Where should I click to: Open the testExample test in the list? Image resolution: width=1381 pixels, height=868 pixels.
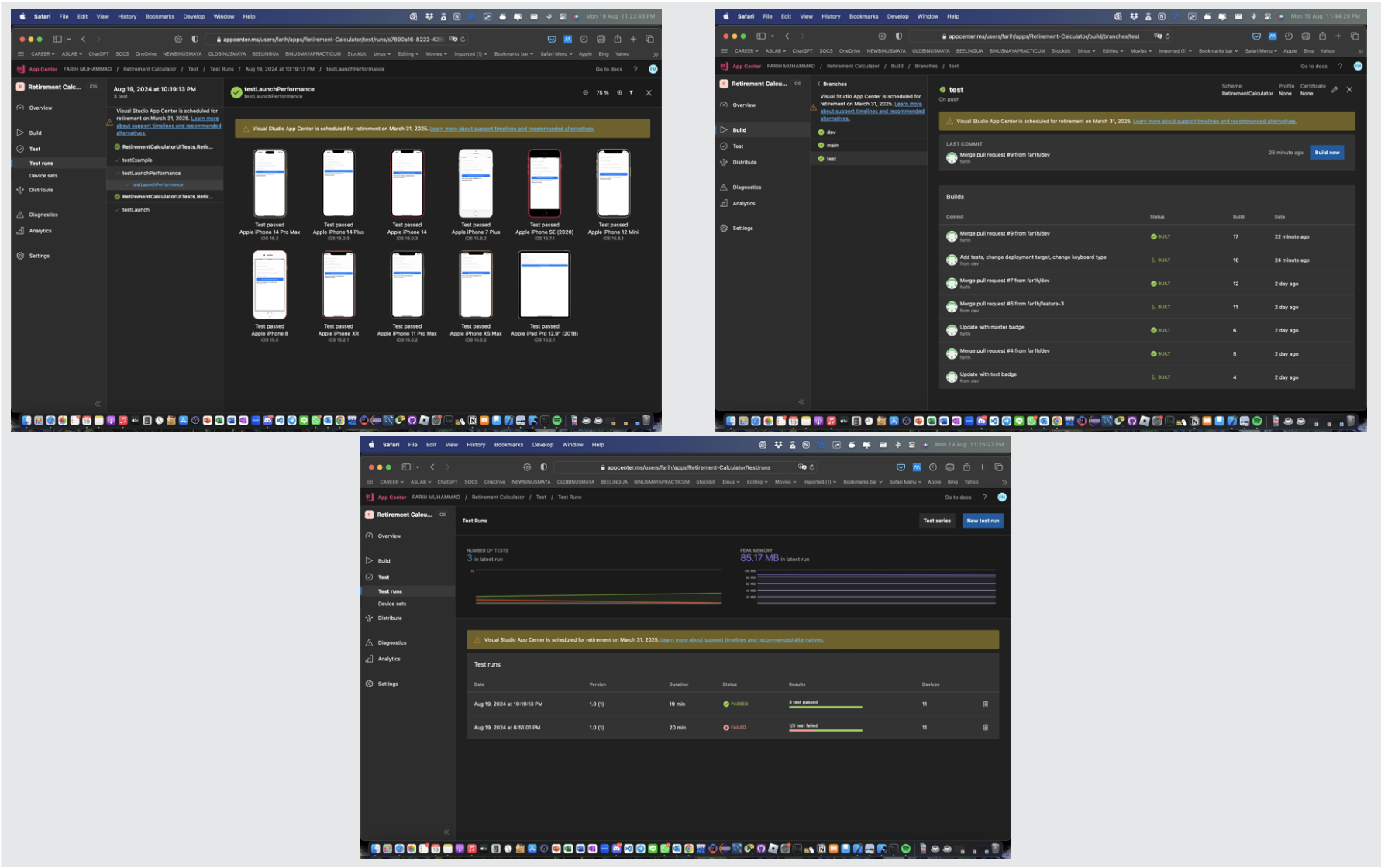(x=137, y=160)
